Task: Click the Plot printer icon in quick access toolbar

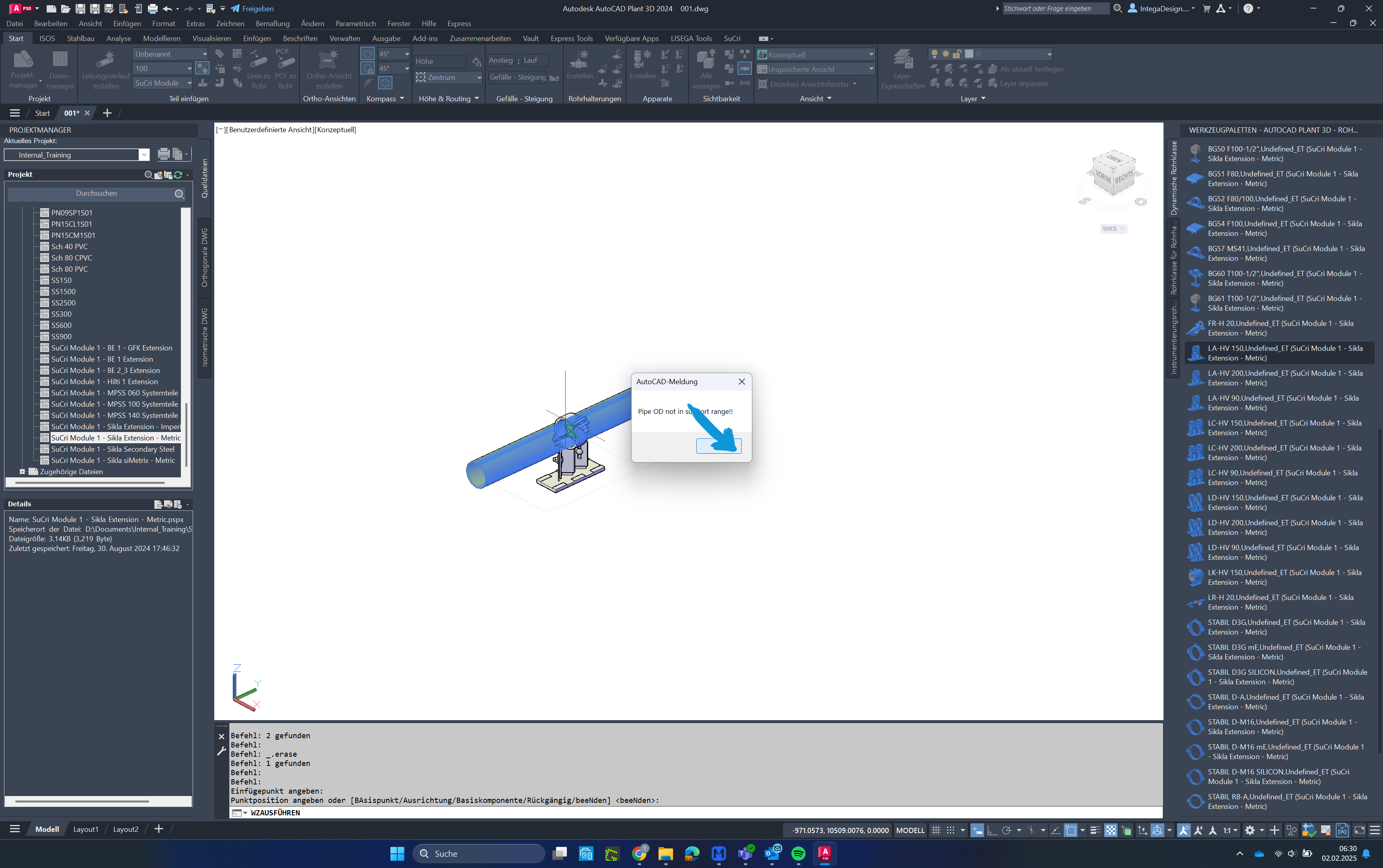Action: click(x=152, y=8)
